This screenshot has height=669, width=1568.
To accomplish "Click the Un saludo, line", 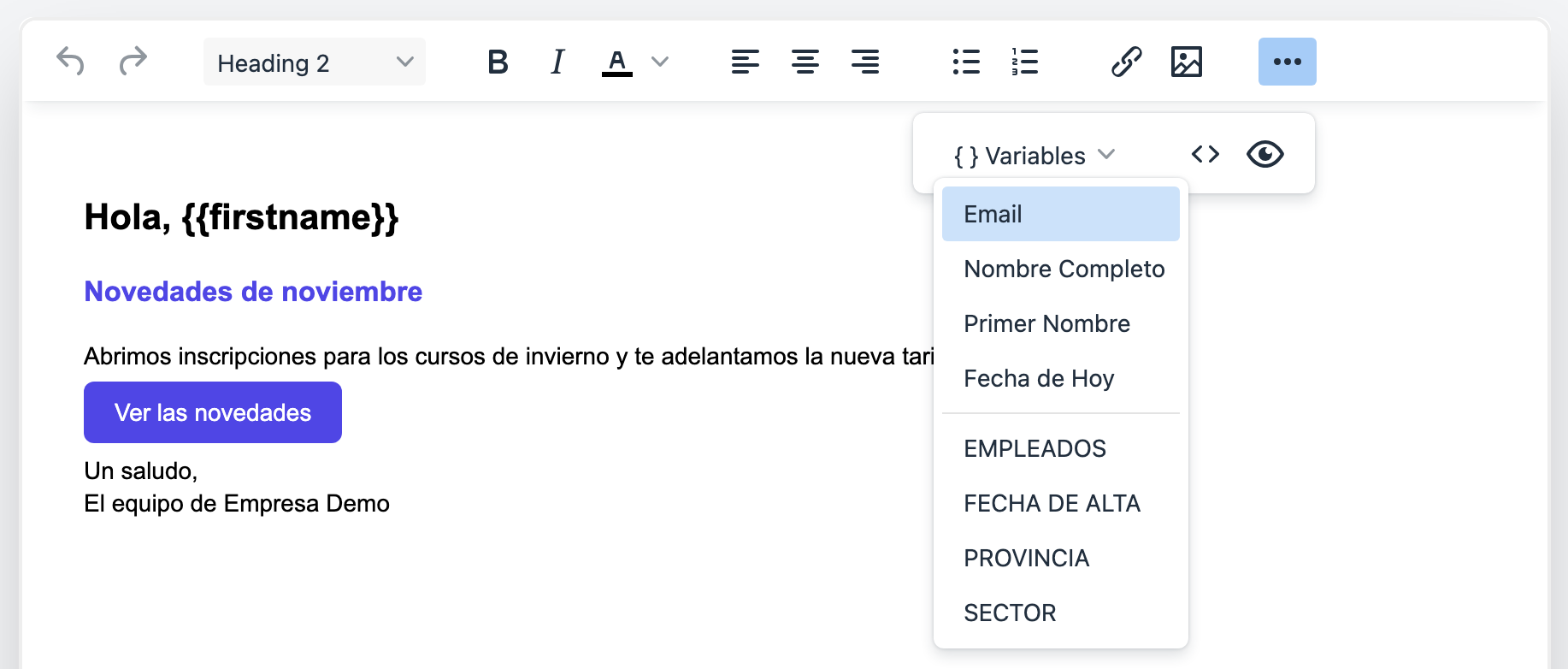I will coord(141,471).
